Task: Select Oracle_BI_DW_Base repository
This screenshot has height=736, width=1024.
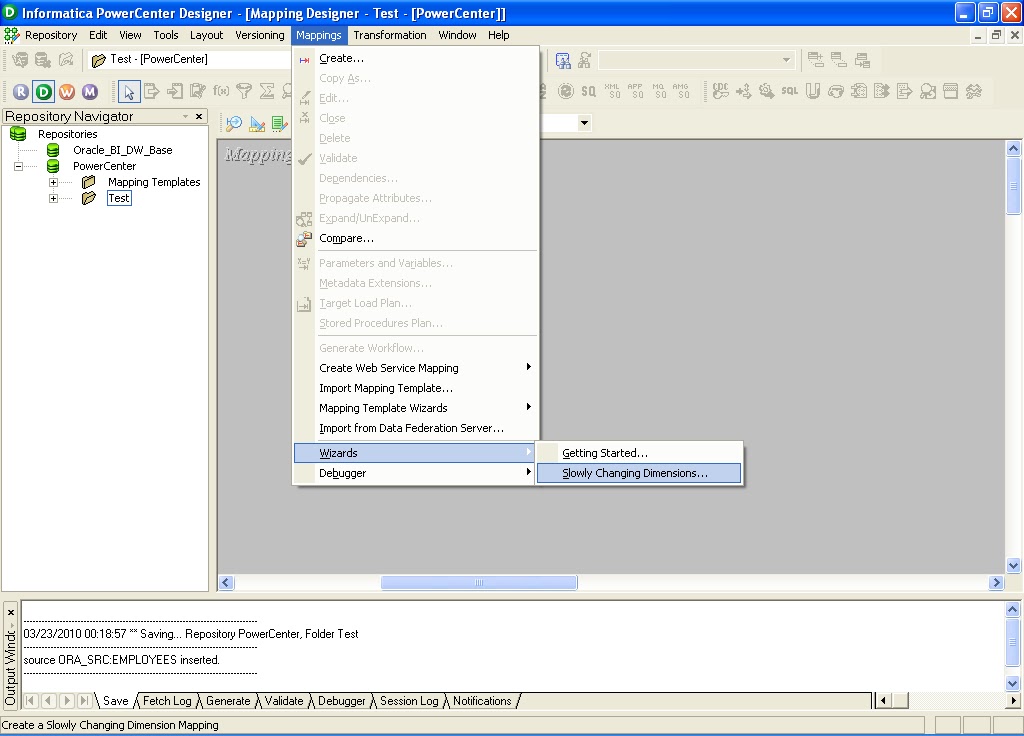Action: click(x=123, y=150)
